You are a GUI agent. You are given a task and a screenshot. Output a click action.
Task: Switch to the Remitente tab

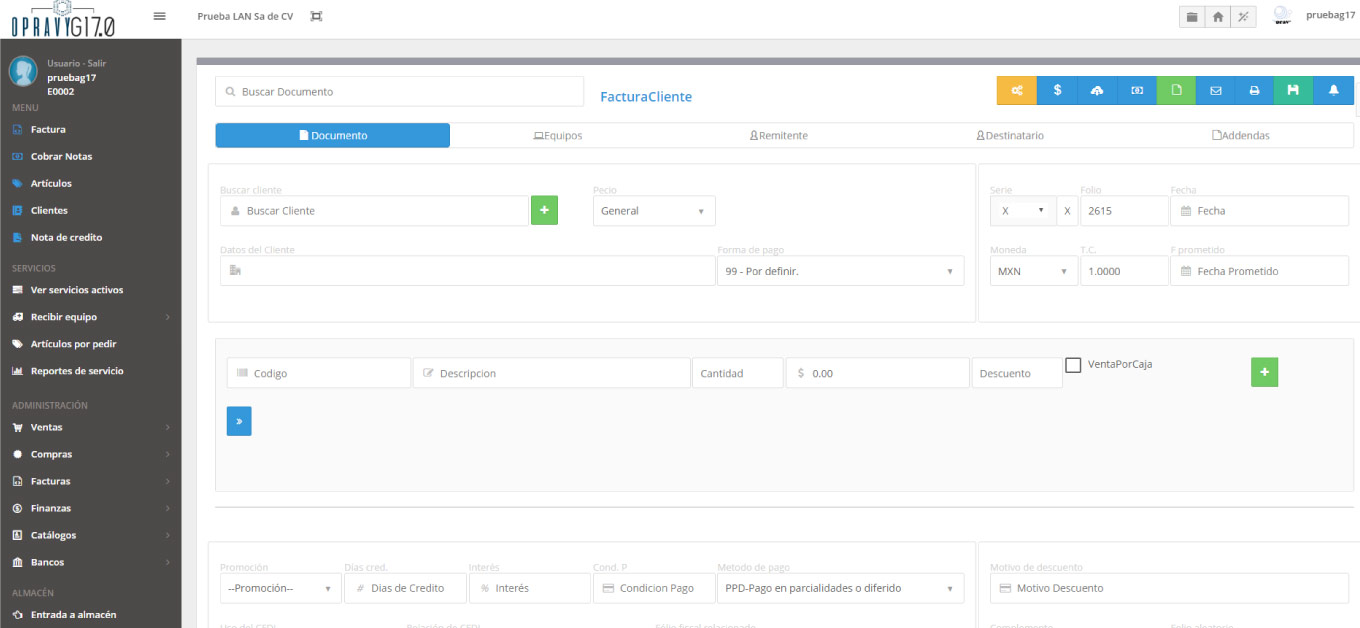pos(778,135)
